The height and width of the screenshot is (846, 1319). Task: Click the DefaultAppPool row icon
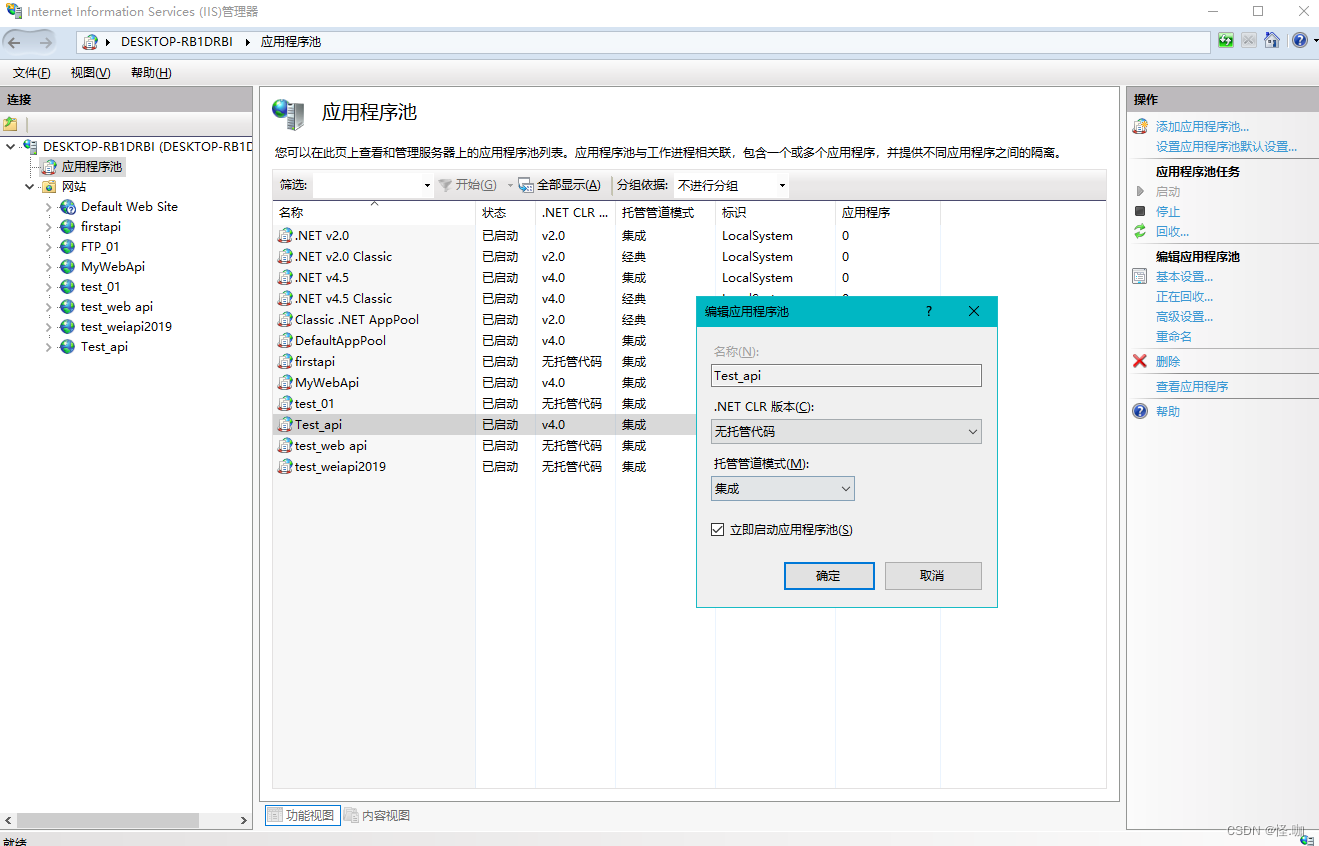(x=285, y=341)
